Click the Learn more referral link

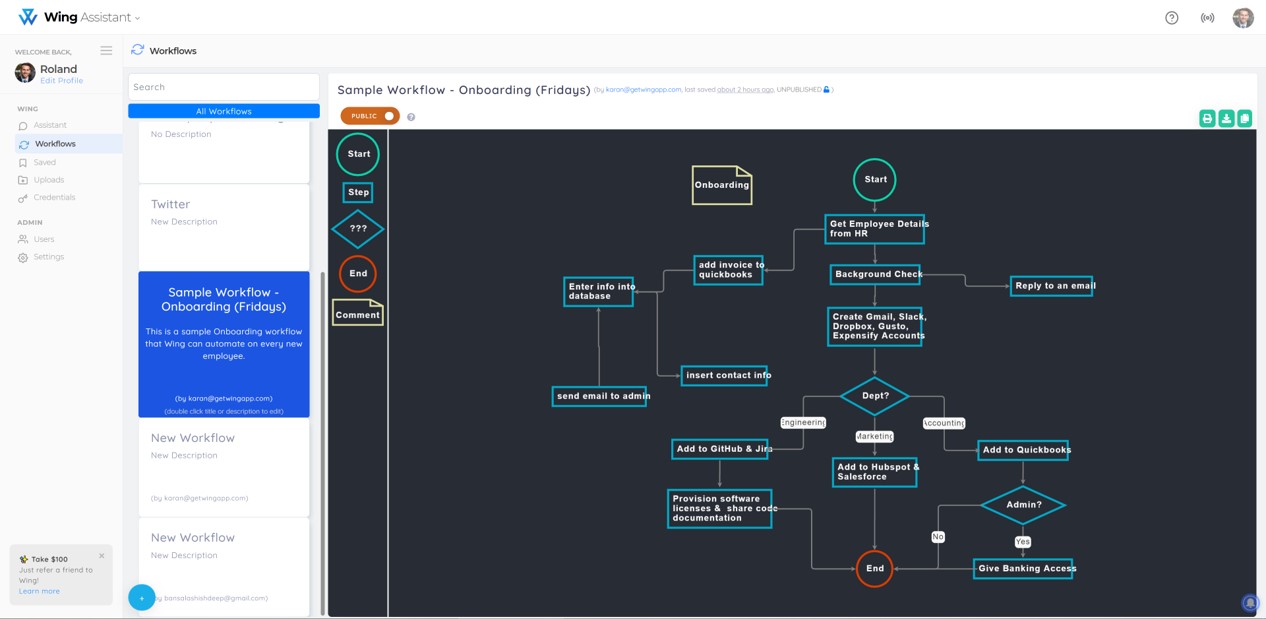38,590
